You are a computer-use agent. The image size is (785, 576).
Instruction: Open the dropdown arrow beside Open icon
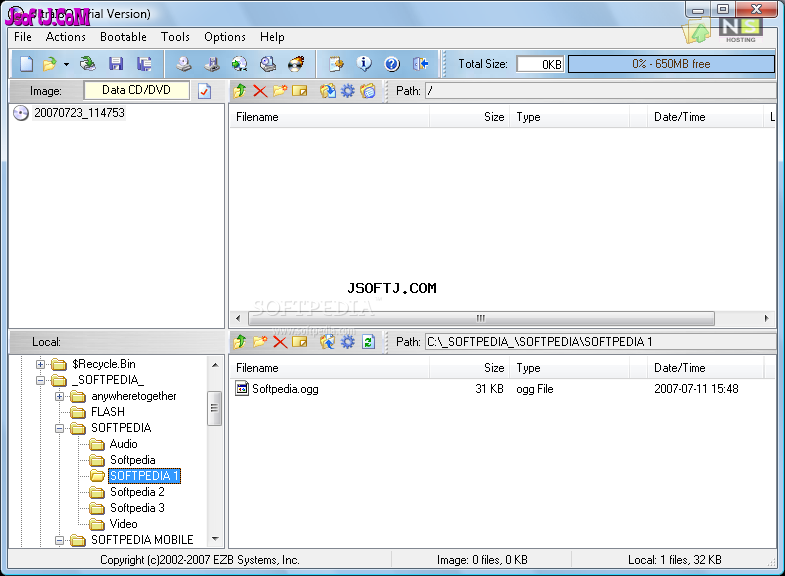[x=66, y=64]
